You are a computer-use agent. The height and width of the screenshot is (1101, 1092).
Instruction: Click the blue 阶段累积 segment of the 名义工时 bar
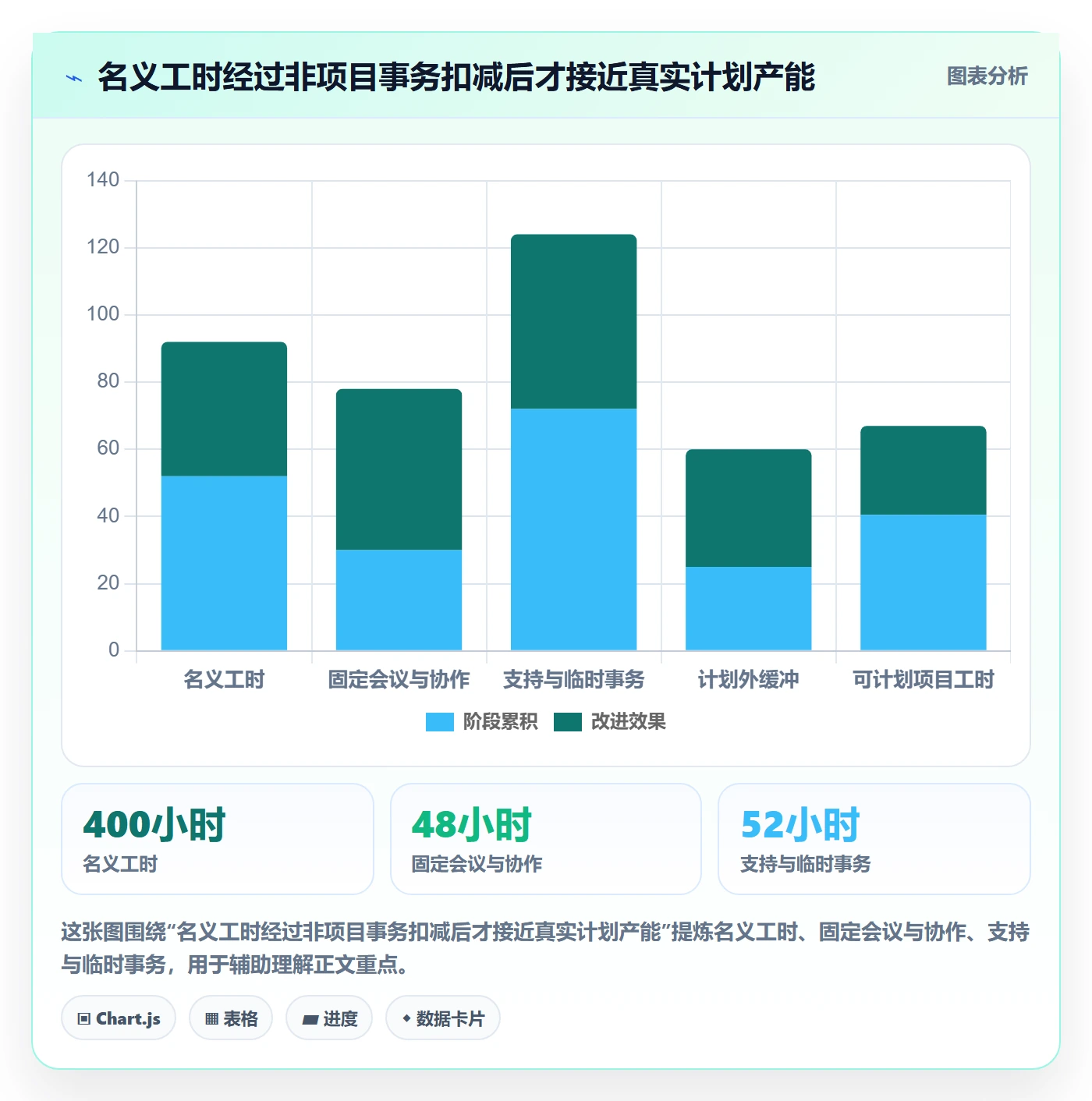(x=224, y=563)
